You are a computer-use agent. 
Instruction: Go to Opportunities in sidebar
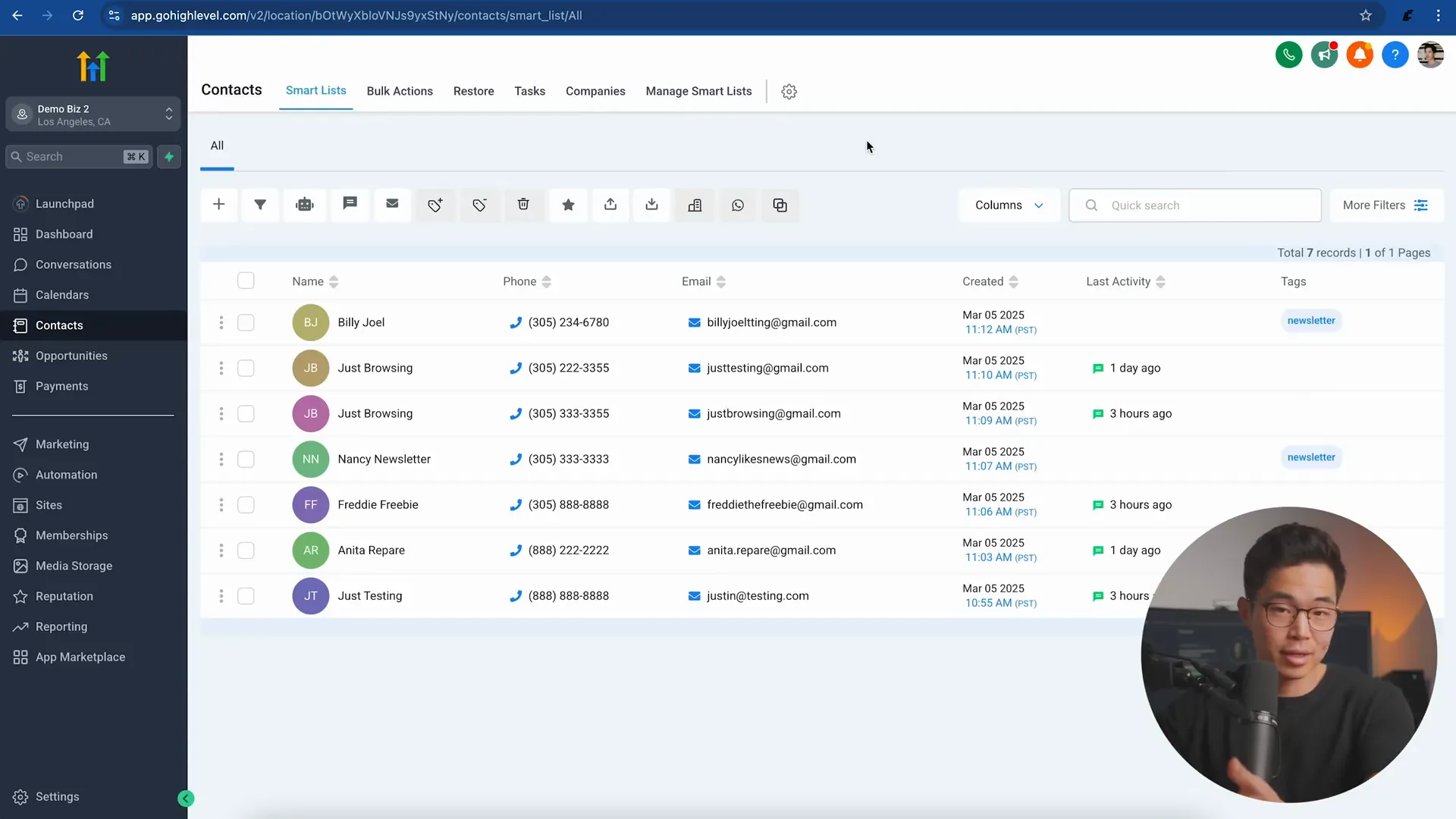pyautogui.click(x=71, y=356)
